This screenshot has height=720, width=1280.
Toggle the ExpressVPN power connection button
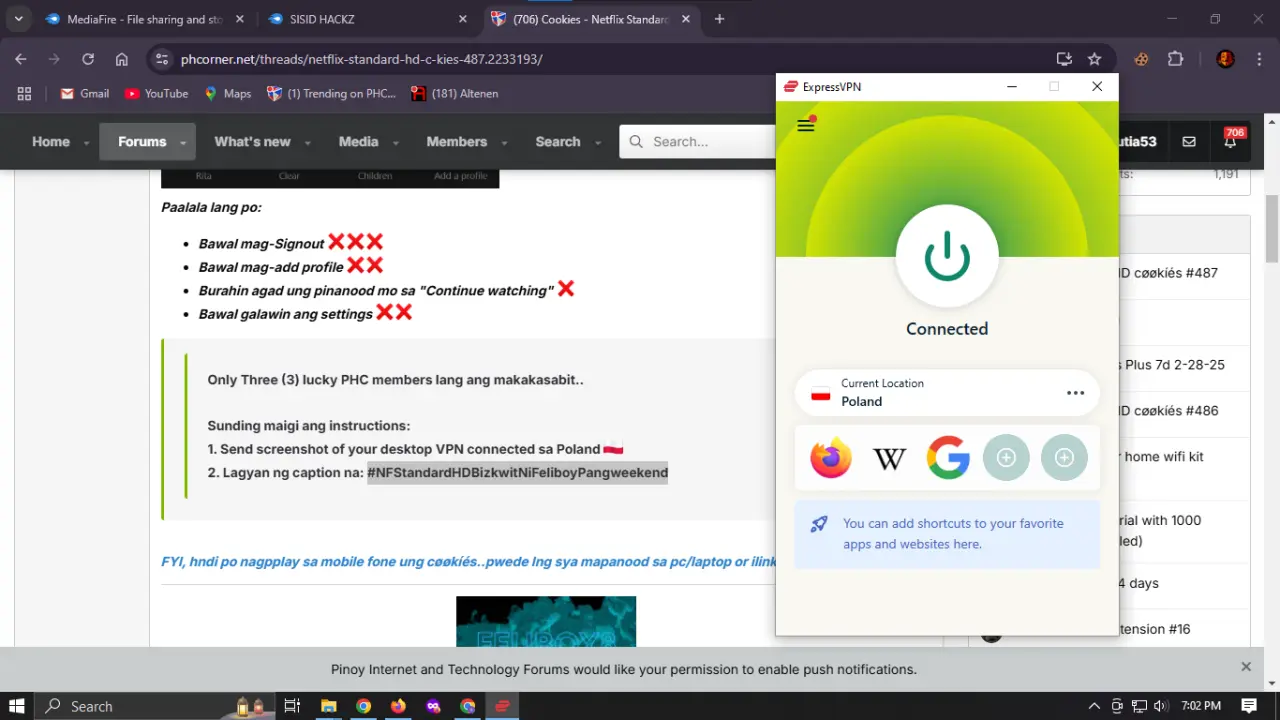point(947,258)
